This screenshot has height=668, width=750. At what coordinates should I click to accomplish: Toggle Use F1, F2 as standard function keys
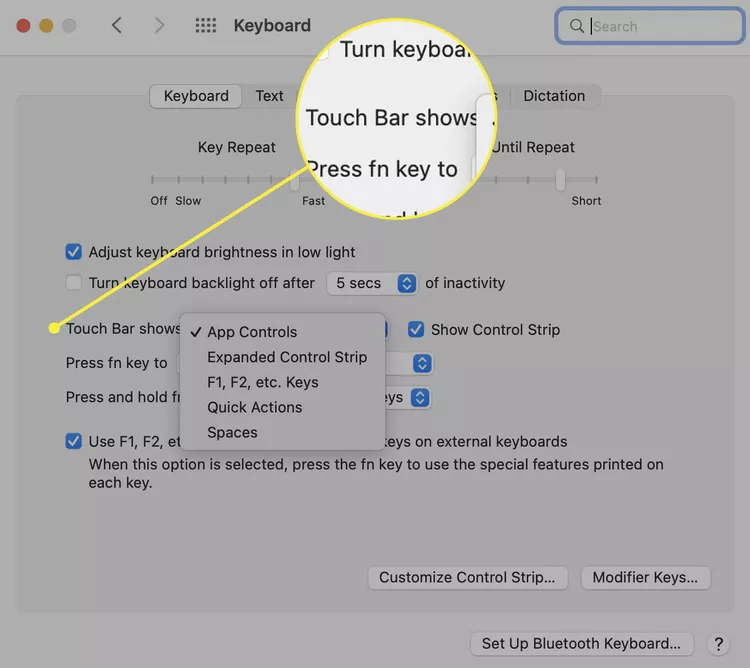[74, 441]
